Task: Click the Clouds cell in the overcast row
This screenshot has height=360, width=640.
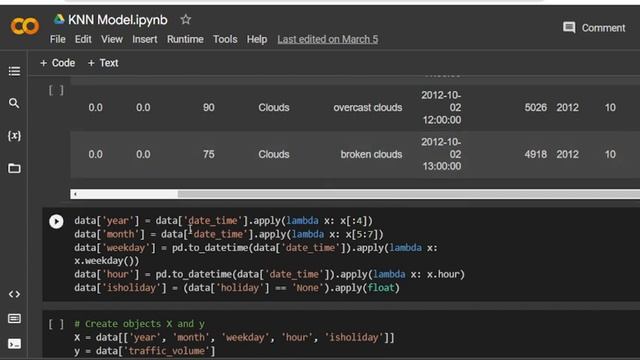Action: 274,108
